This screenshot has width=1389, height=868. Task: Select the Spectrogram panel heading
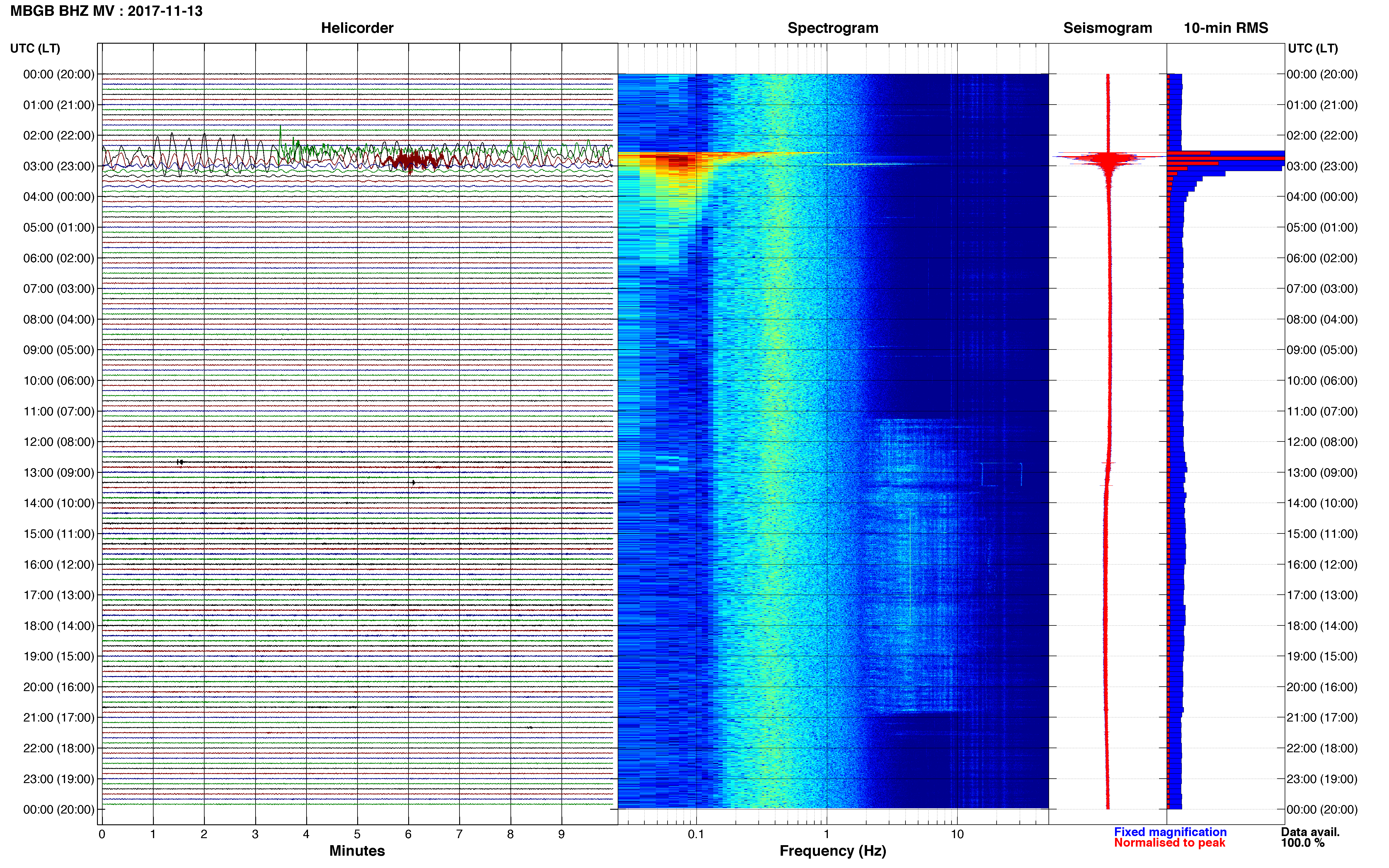(833, 28)
